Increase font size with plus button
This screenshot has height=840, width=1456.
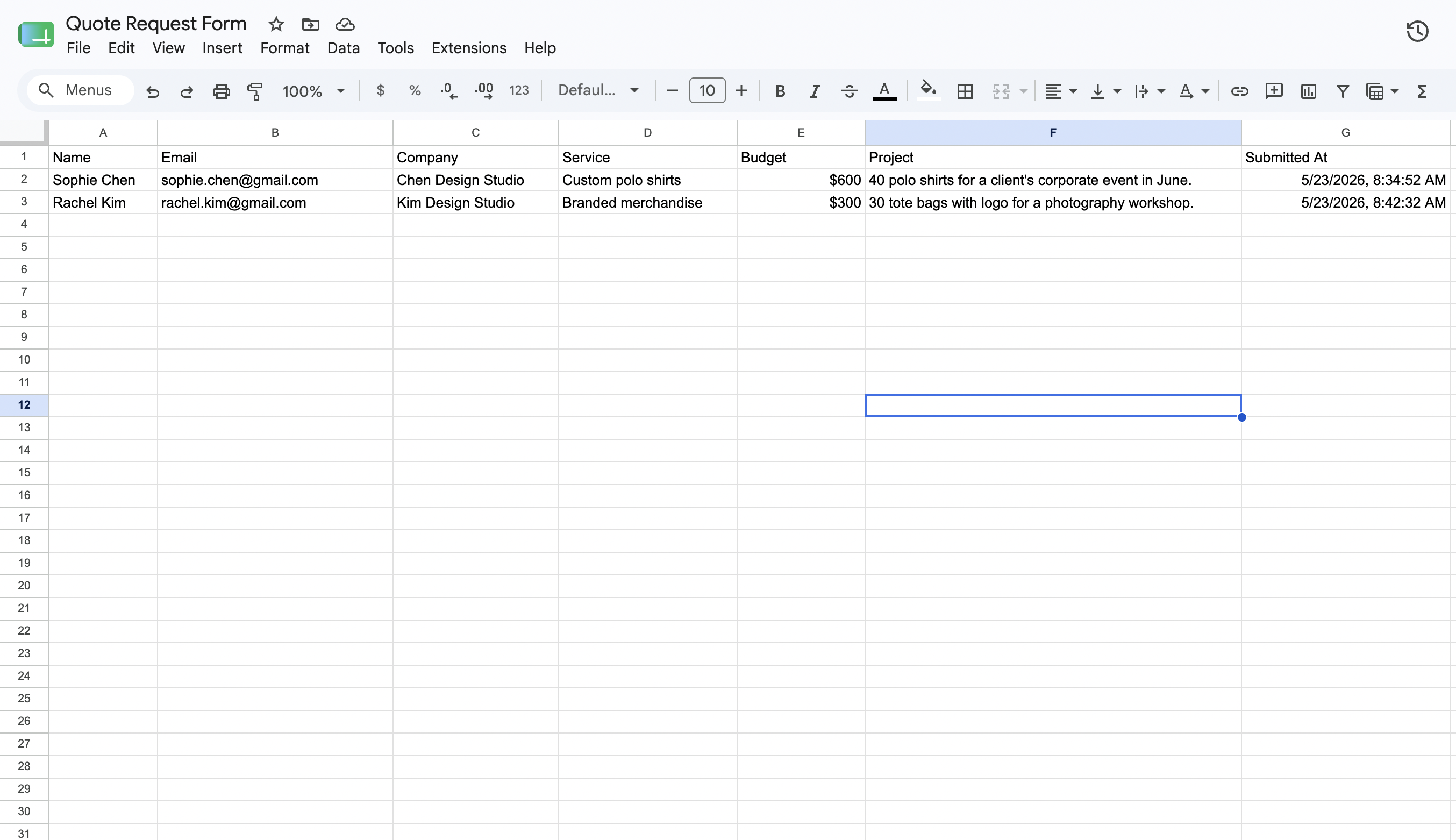[741, 90]
